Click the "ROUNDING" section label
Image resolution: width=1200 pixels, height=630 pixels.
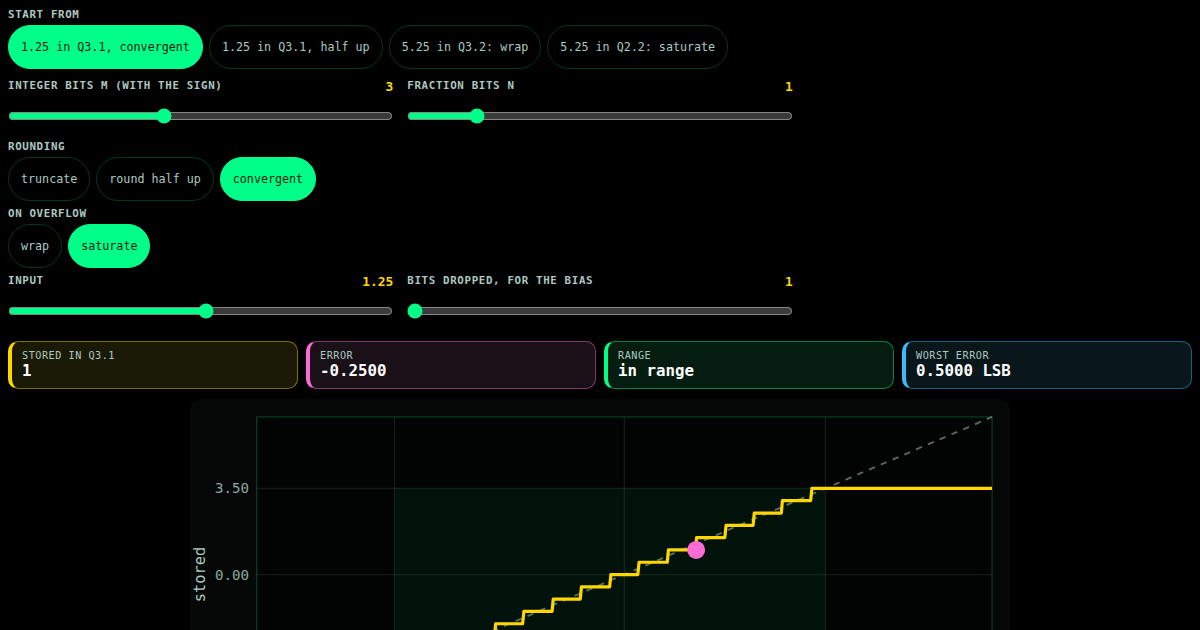point(36,146)
